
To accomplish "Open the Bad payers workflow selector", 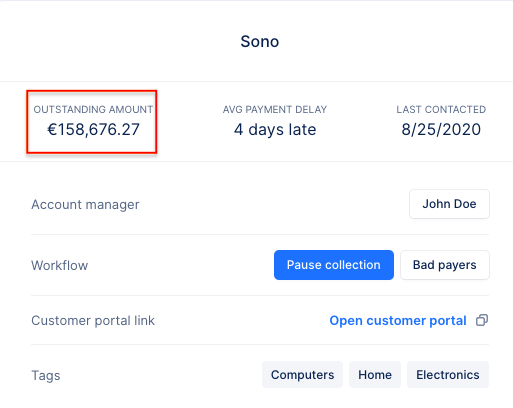I will 445,265.
